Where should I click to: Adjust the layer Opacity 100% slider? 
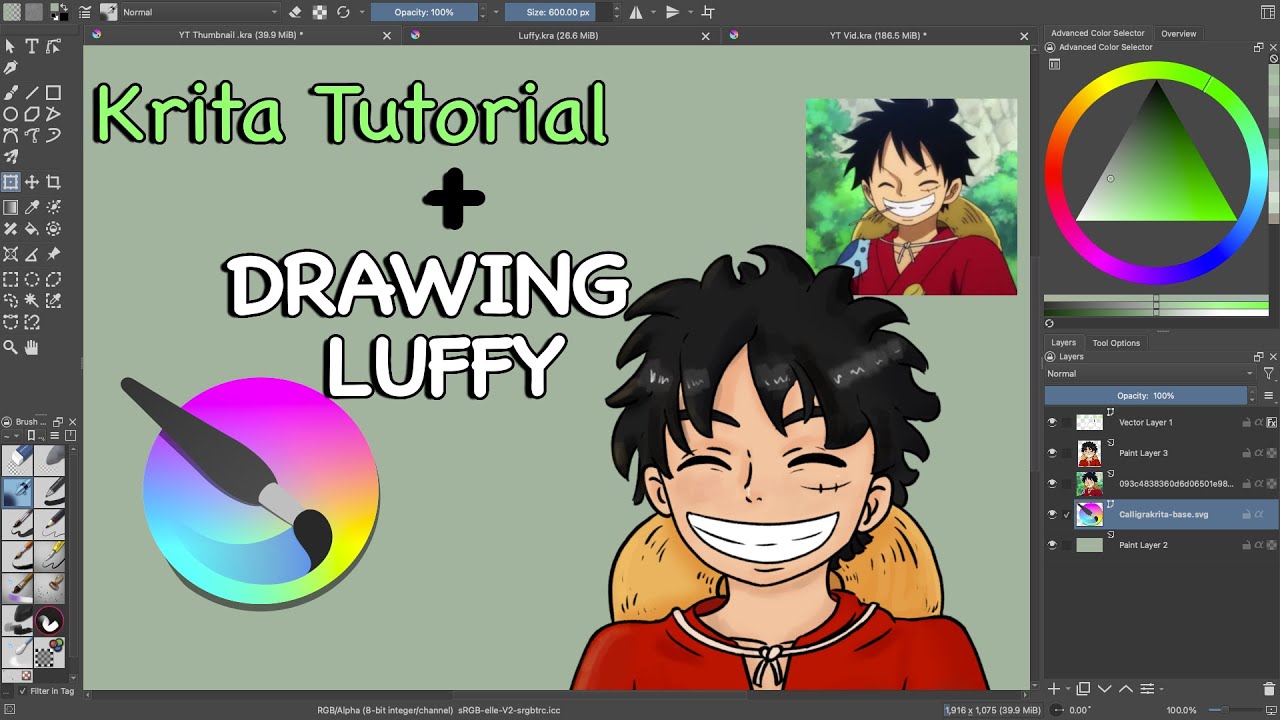click(x=1146, y=396)
